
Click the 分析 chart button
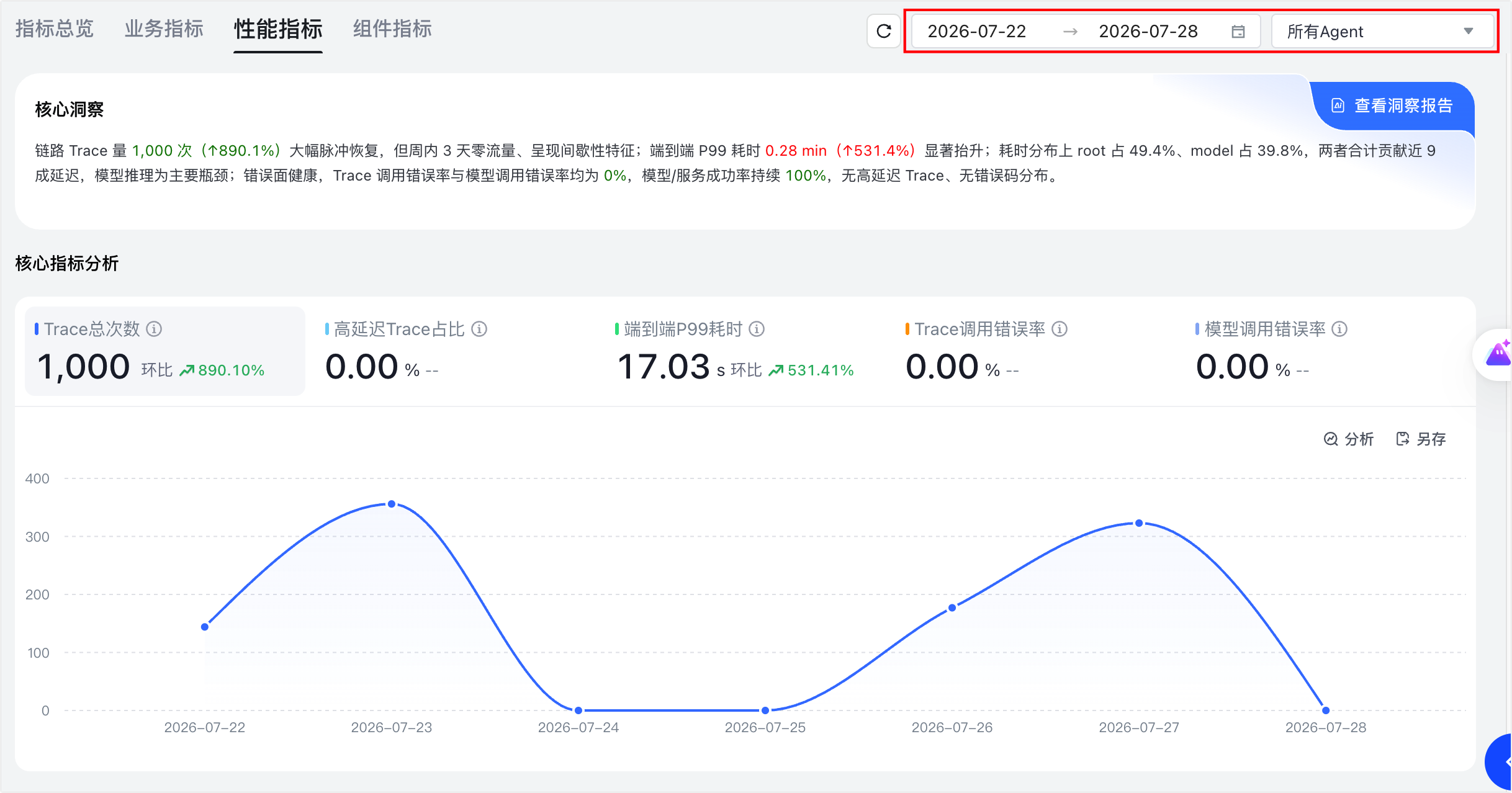(x=1349, y=439)
